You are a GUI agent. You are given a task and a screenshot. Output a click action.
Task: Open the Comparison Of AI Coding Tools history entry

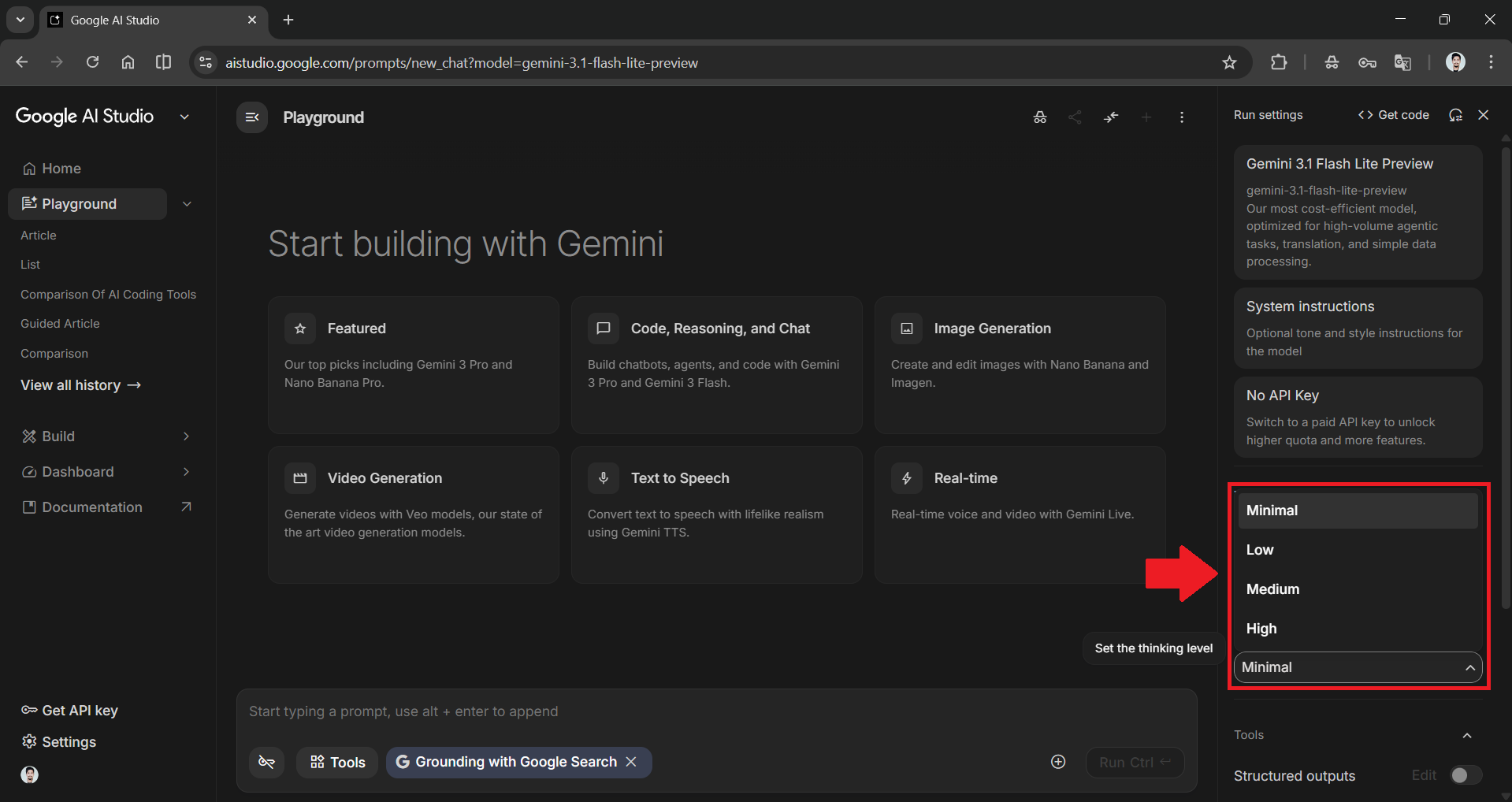point(108,294)
